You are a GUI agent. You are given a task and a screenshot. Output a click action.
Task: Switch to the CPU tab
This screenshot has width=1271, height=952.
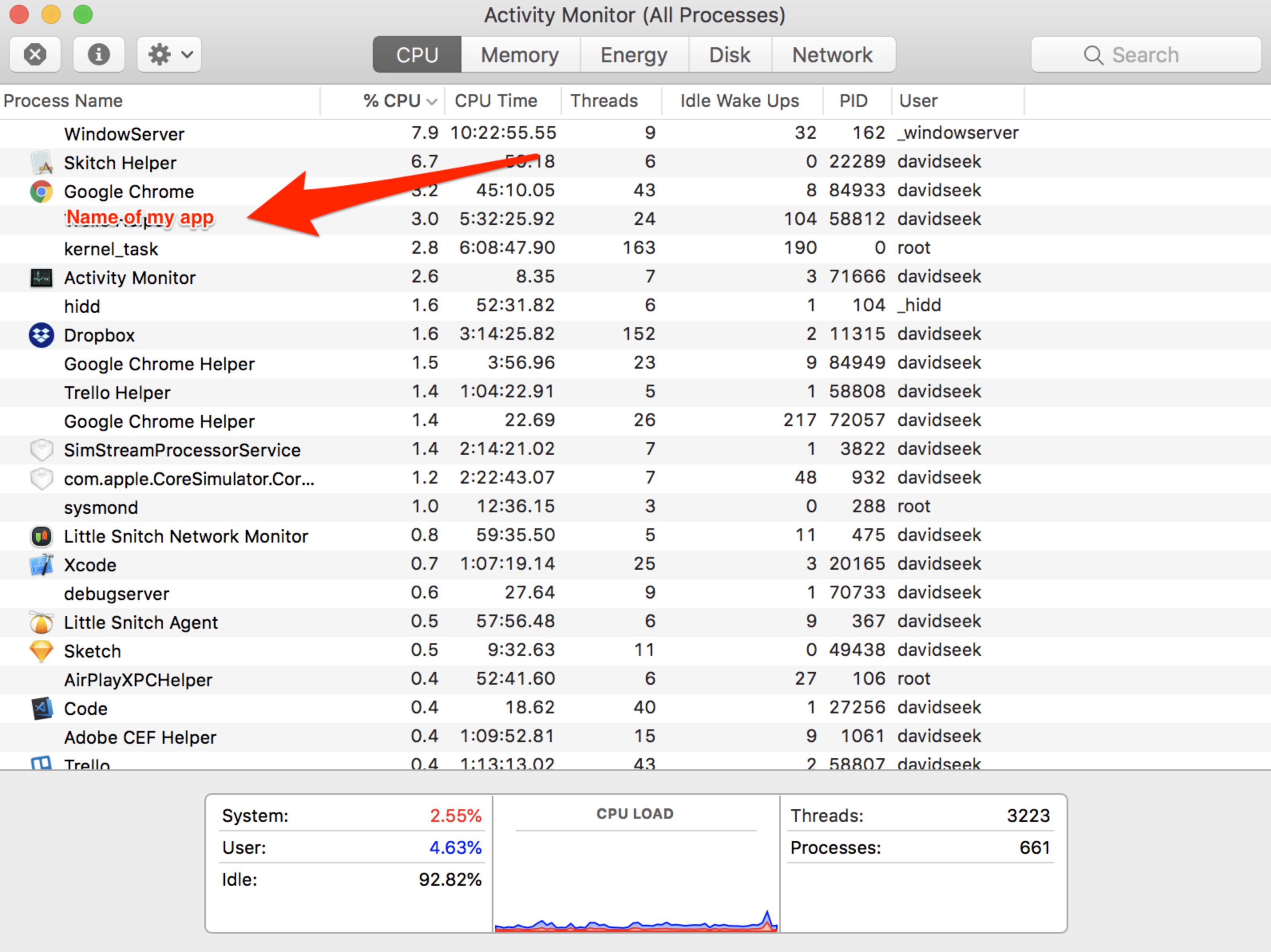coord(417,55)
